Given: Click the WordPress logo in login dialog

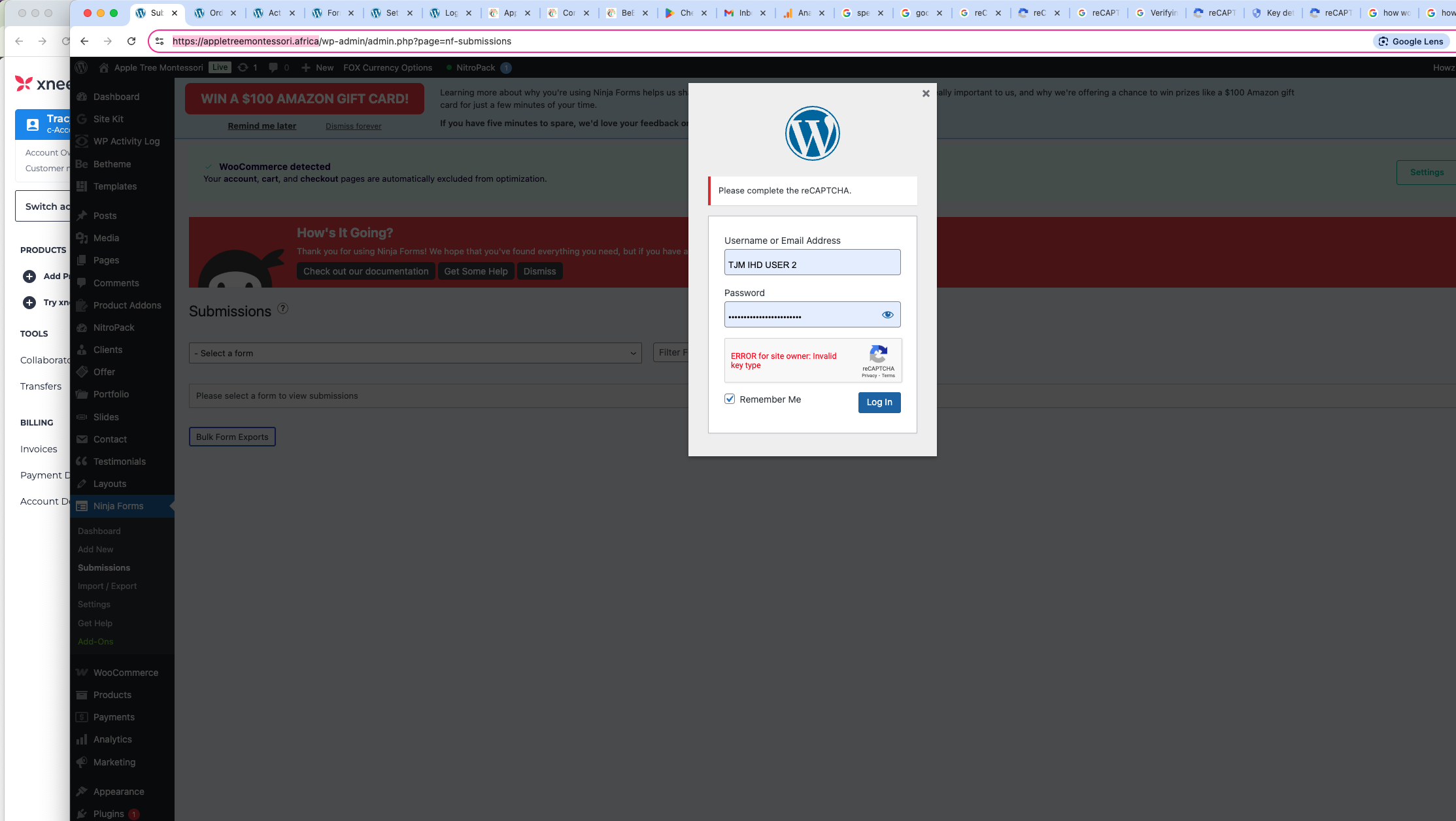Looking at the screenshot, I should 812,133.
